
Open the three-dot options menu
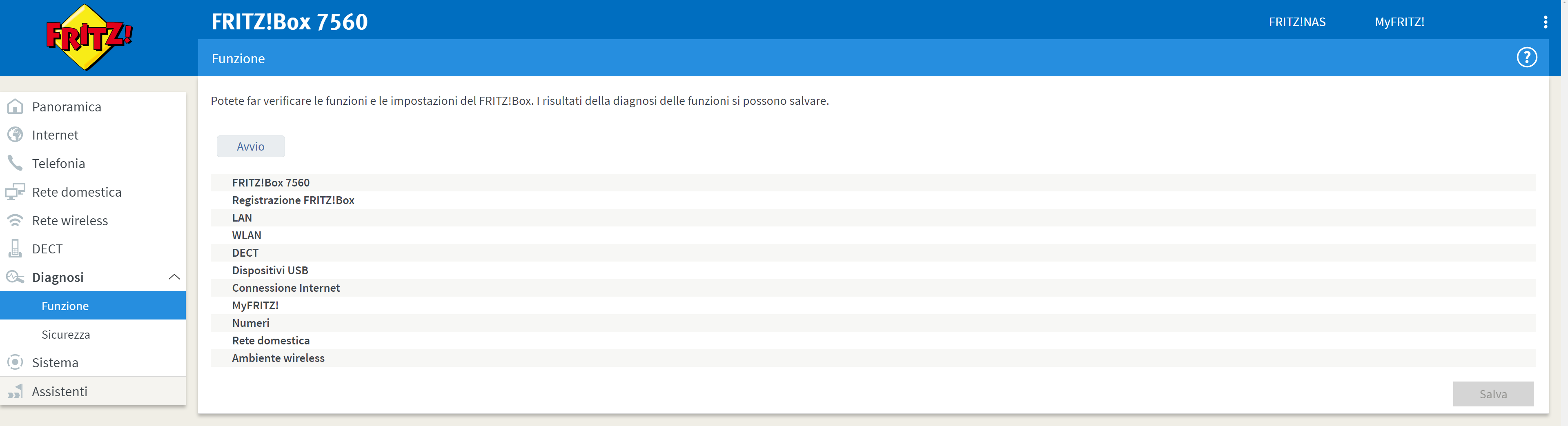click(1545, 22)
